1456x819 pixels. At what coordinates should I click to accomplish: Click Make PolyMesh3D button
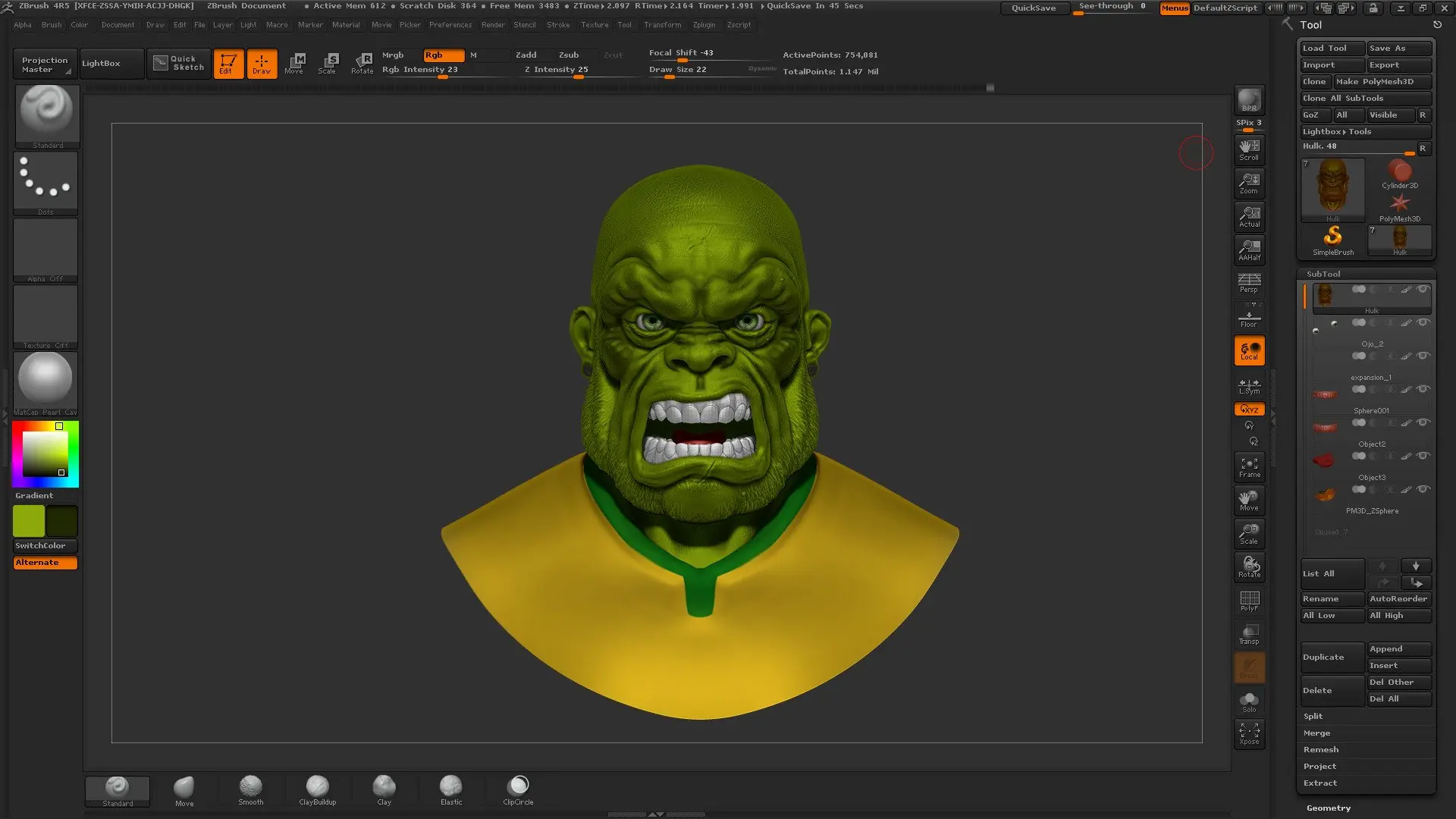1382,82
